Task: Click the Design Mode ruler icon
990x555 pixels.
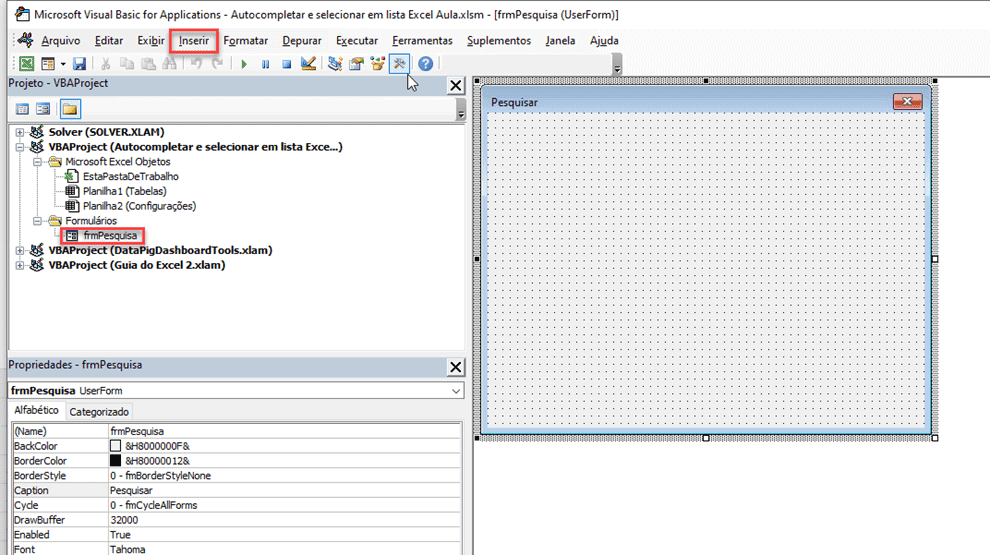Action: coord(308,64)
